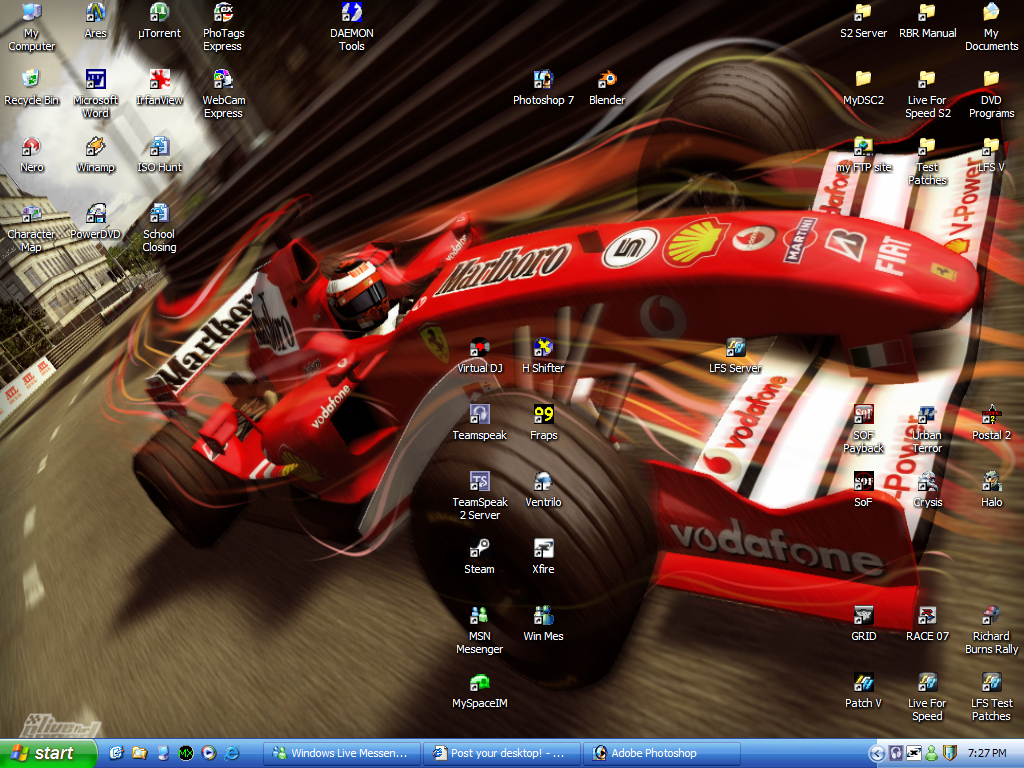
Task: Click the Internet Explorer quick launch icon
Action: pos(231,753)
